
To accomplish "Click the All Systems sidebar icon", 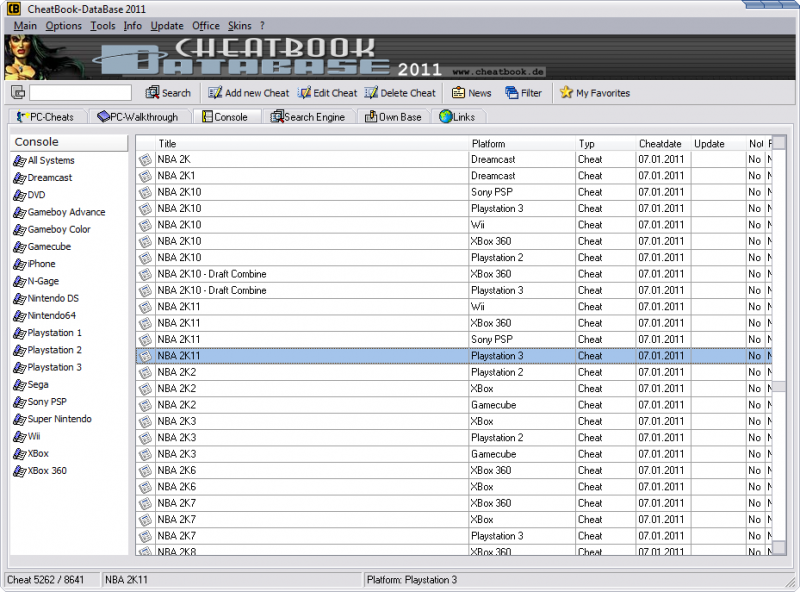I will (x=19, y=161).
